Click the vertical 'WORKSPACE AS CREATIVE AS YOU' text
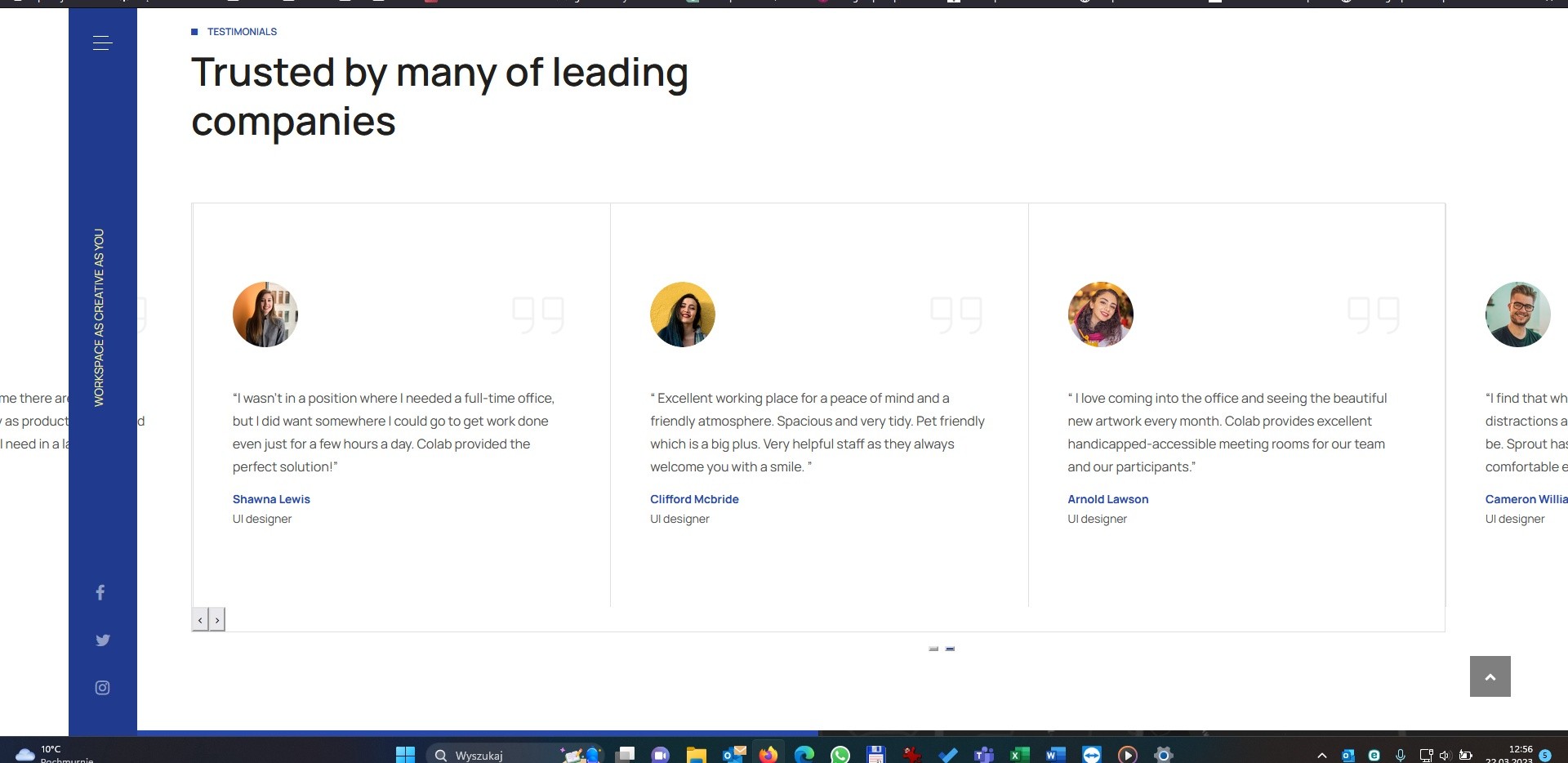This screenshot has height=763, width=1568. point(100,318)
